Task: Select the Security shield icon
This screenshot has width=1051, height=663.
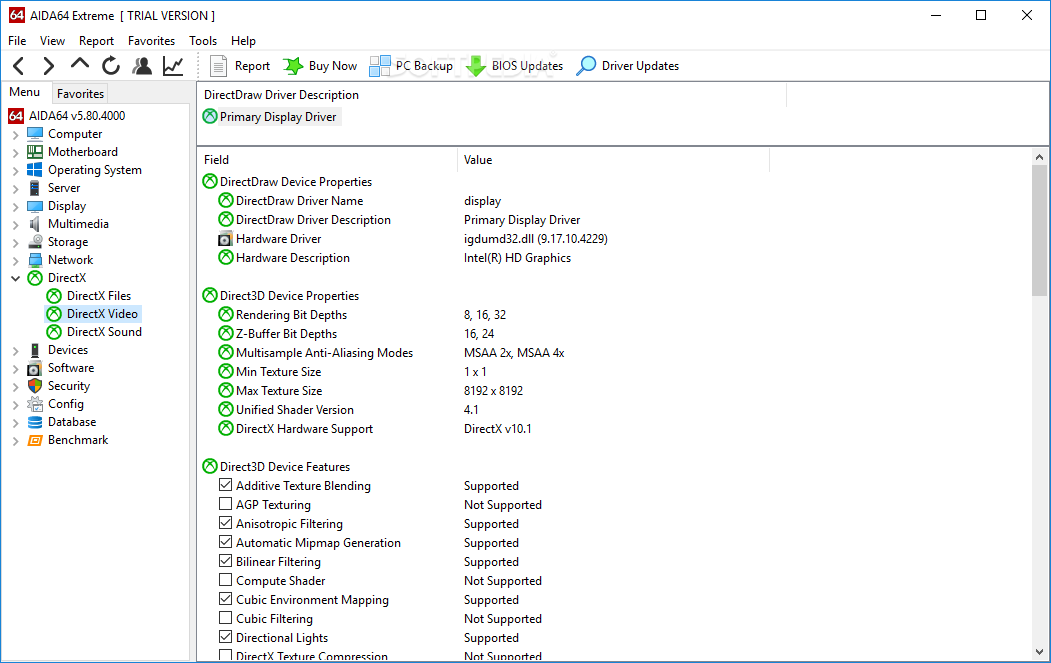Action: tap(35, 386)
